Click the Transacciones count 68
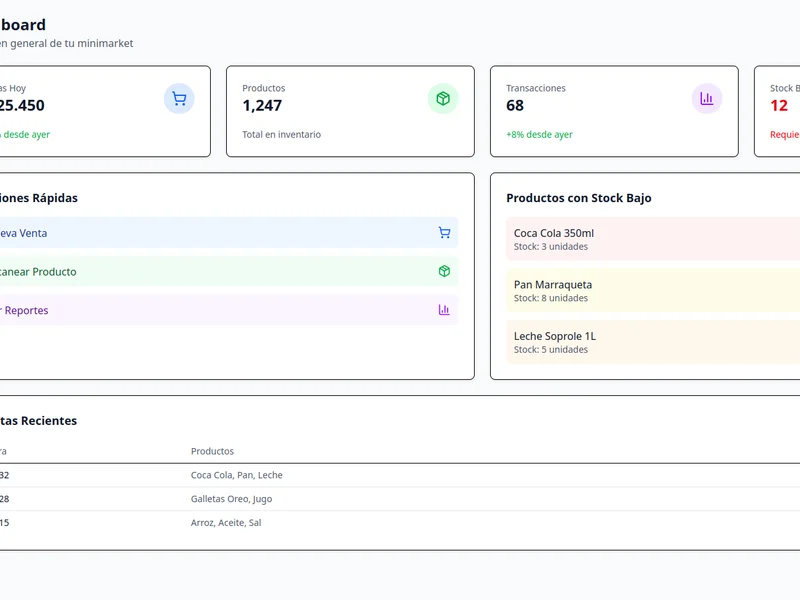This screenshot has height=600, width=800. [x=515, y=106]
